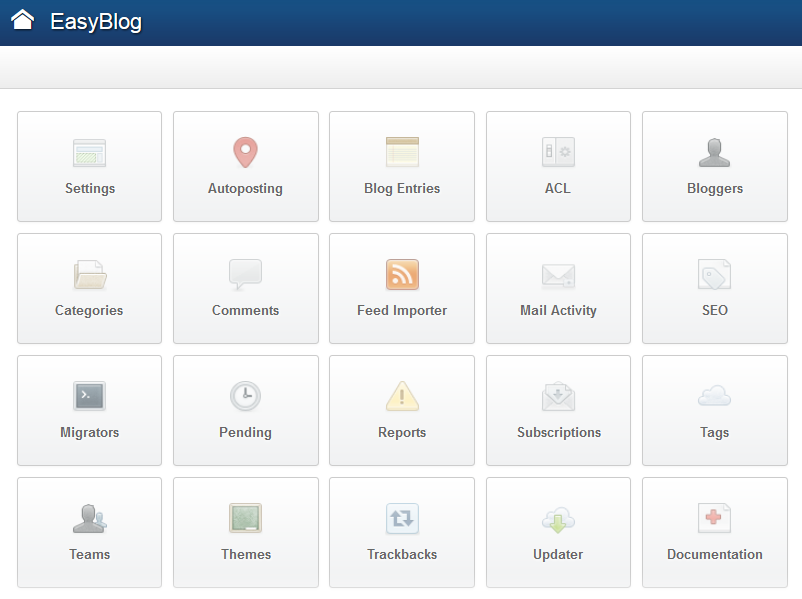Viewport: 802px width, 599px height.
Task: Open the Subscriptions label link
Action: point(559,433)
